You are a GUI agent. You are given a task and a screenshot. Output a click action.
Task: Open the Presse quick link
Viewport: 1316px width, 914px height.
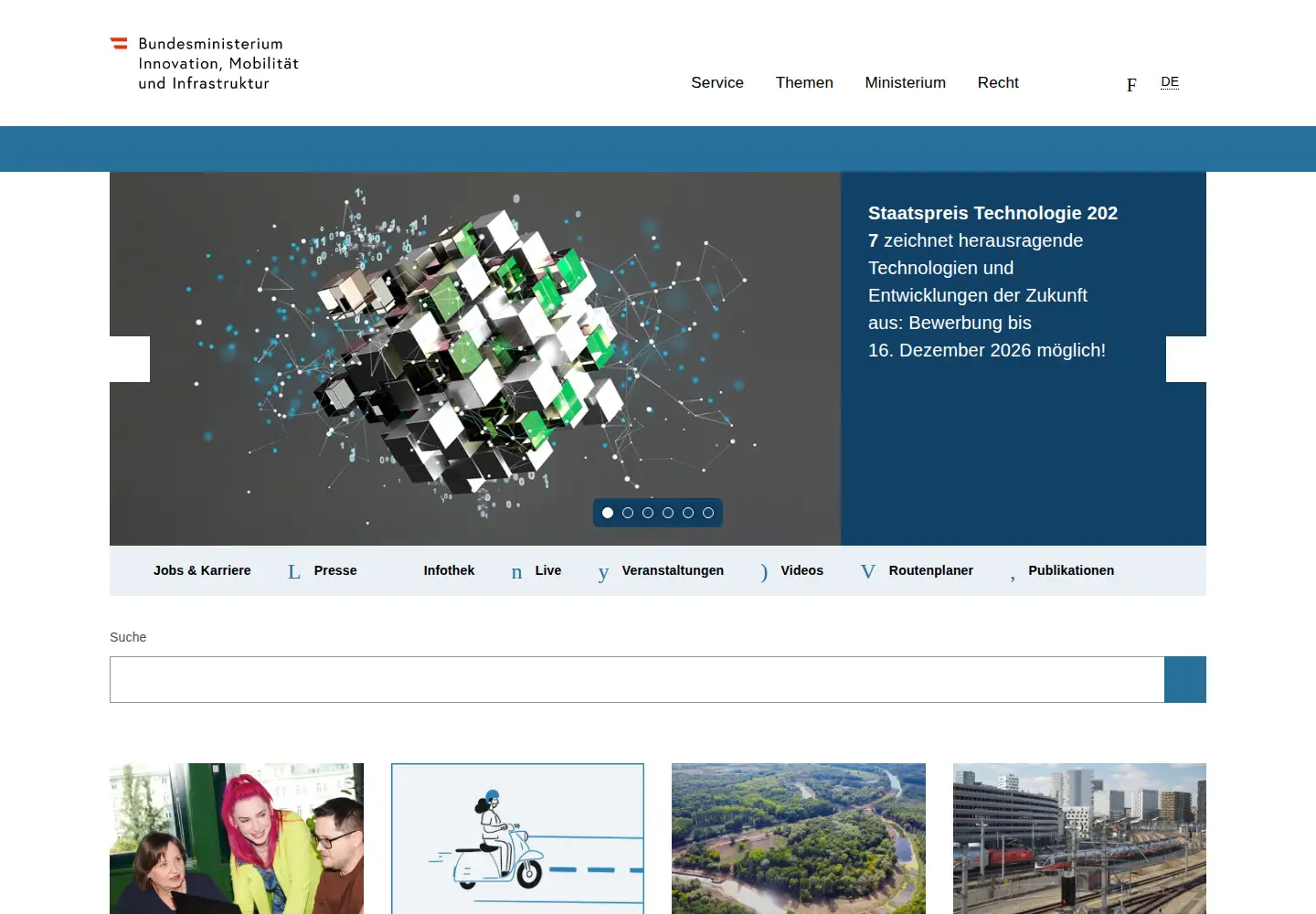pyautogui.click(x=335, y=570)
